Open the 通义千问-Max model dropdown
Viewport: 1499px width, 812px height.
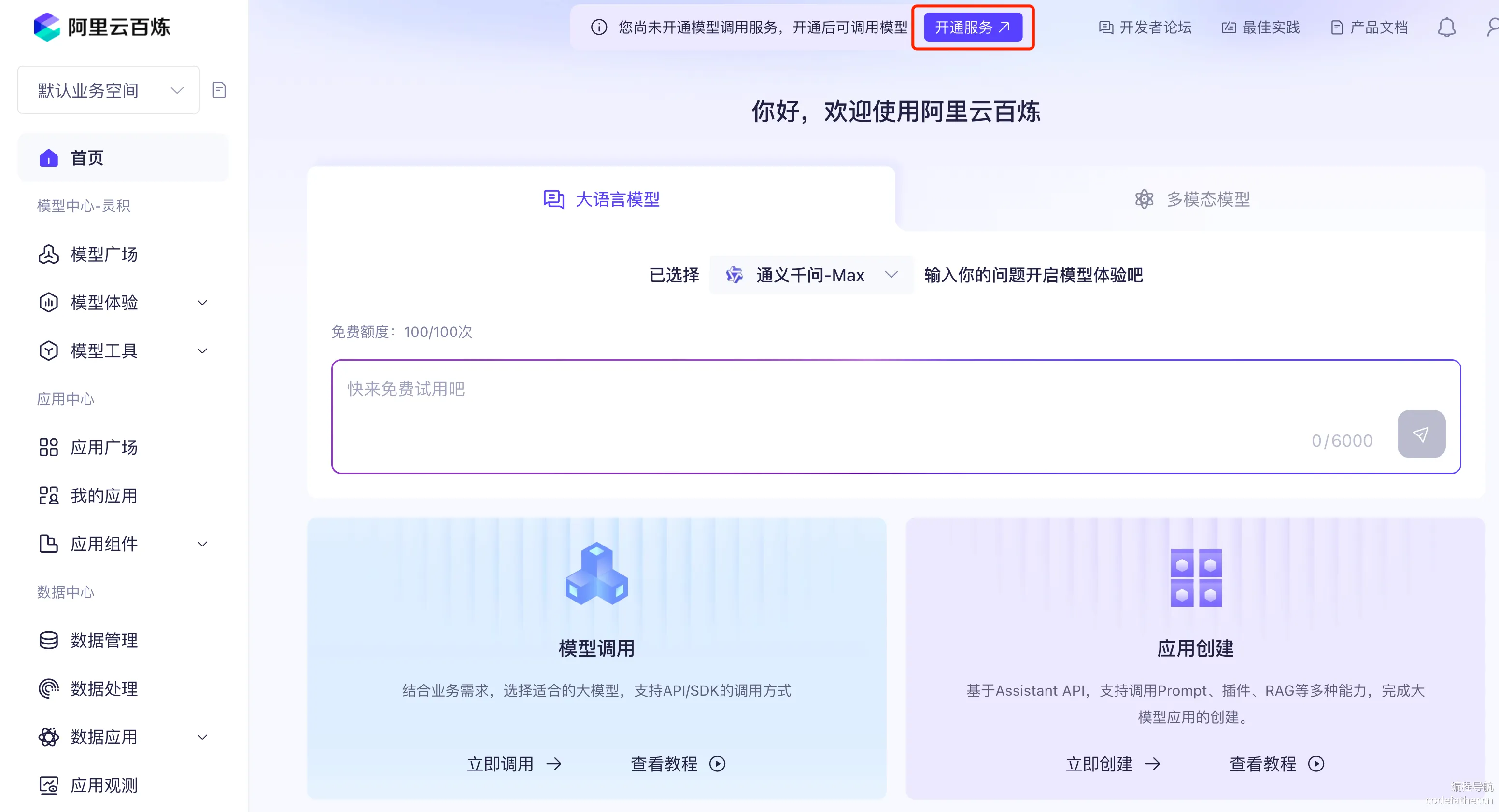(x=812, y=275)
